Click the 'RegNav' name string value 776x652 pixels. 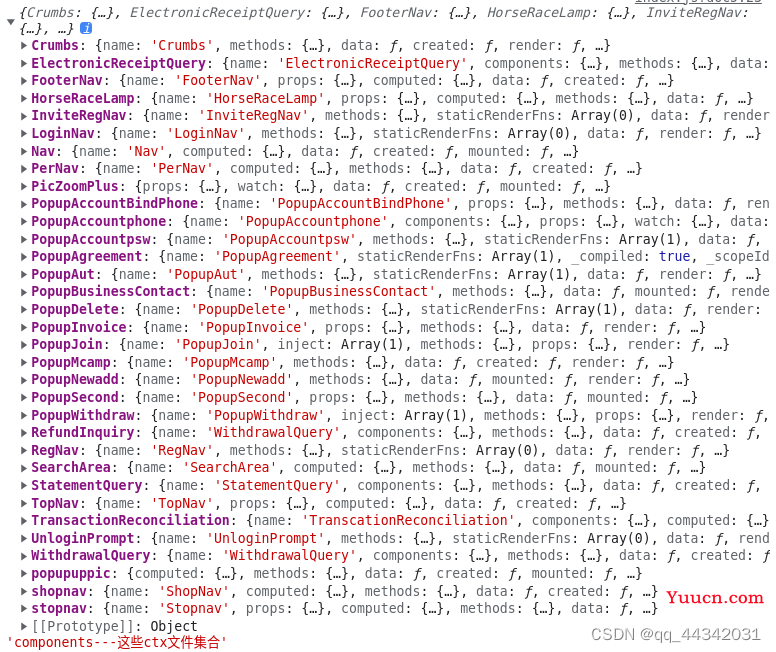pos(182,451)
